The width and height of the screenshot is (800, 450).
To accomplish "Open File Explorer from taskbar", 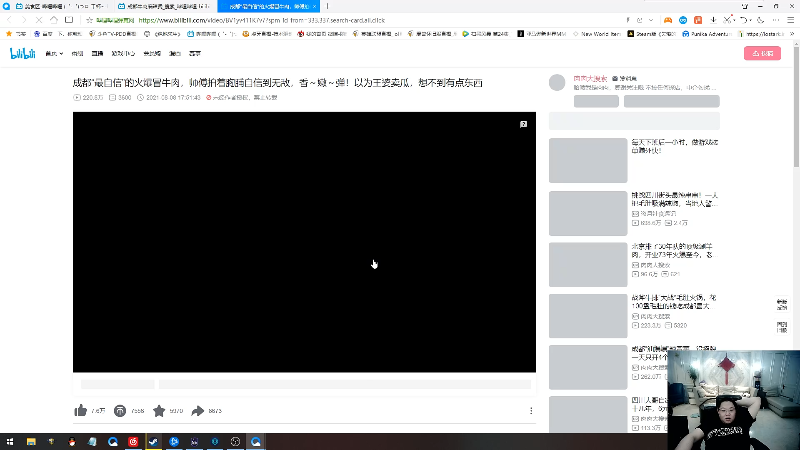I will (x=31, y=442).
